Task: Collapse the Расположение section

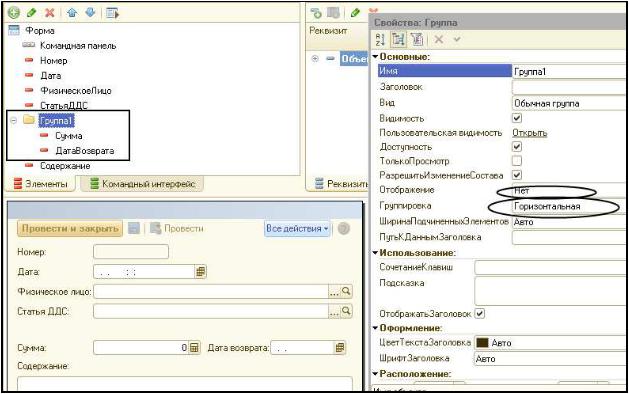Action: point(375,374)
